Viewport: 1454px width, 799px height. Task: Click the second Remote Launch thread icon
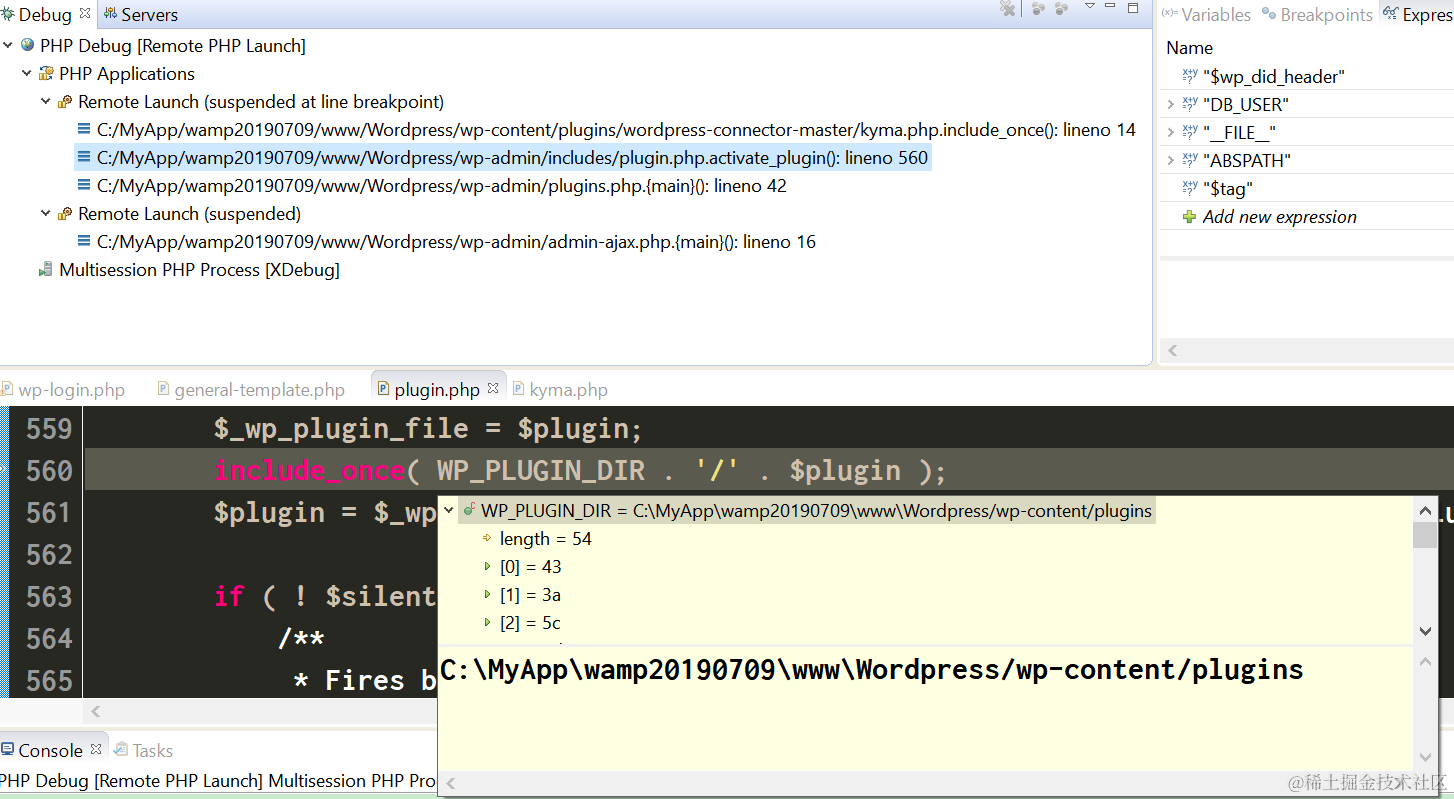pyautogui.click(x=65, y=213)
